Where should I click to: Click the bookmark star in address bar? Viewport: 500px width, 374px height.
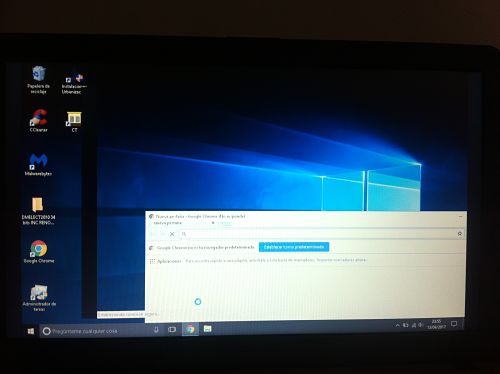[460, 234]
